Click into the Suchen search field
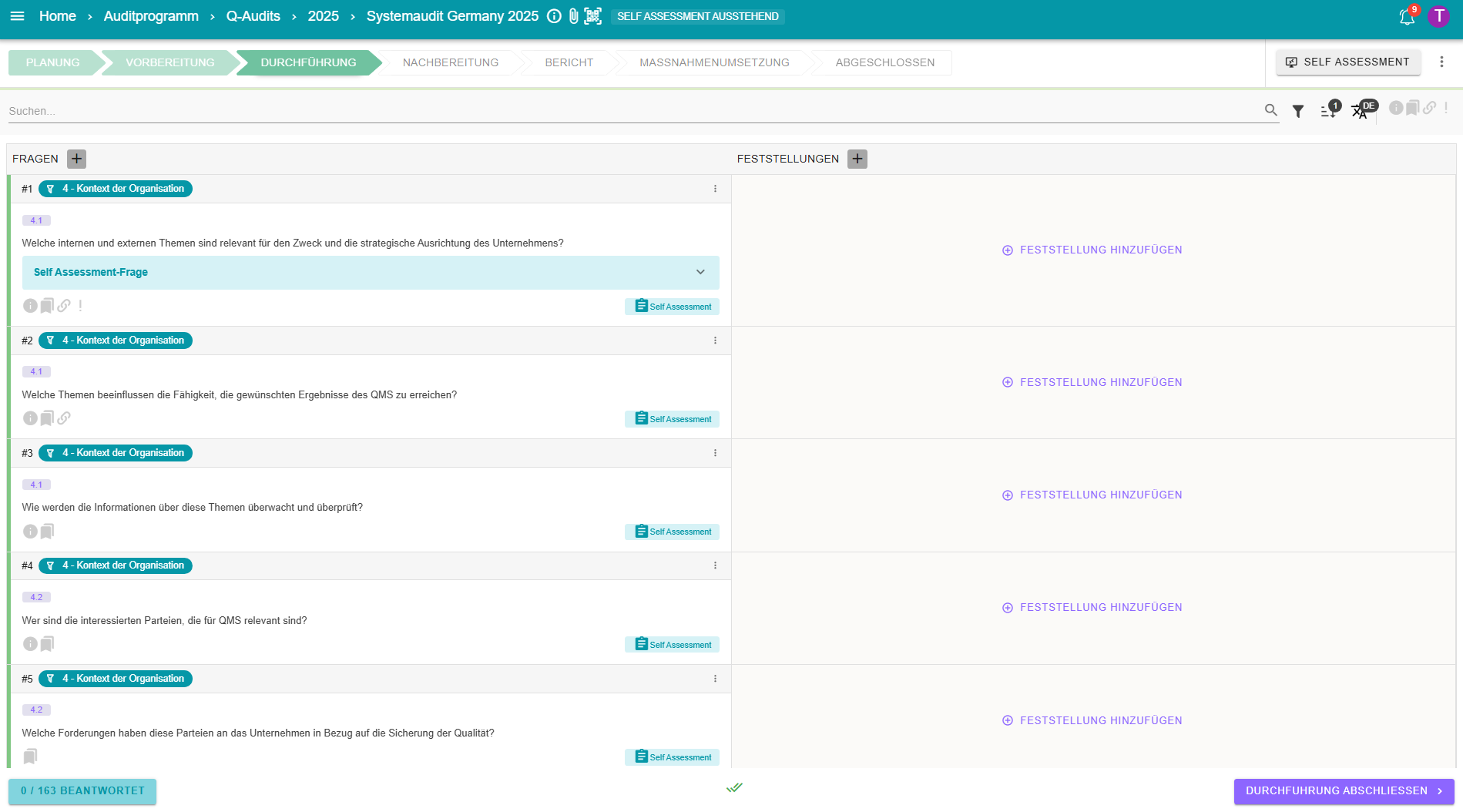The image size is (1463, 812). click(632, 111)
